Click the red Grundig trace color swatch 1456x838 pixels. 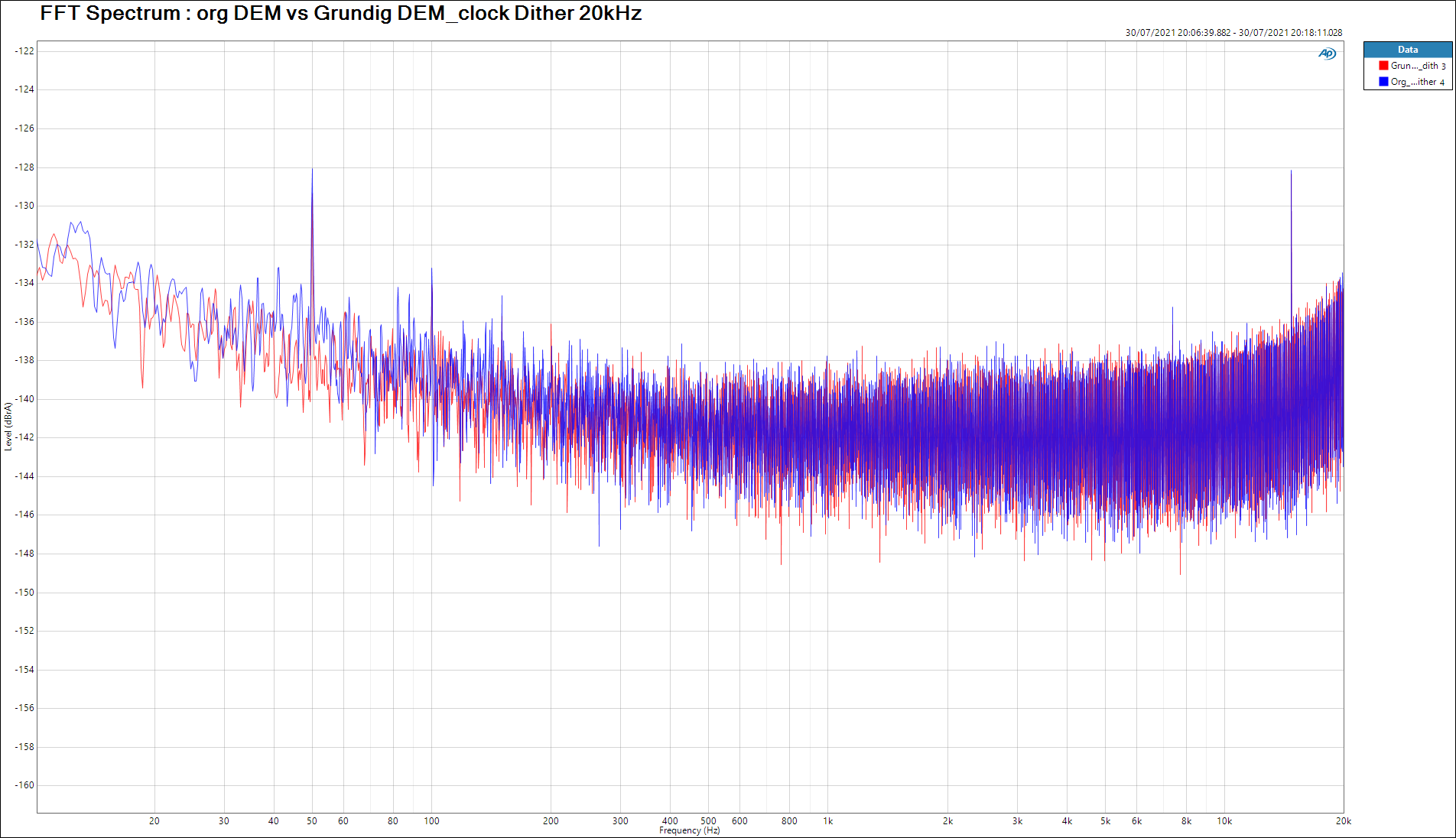1383,66
